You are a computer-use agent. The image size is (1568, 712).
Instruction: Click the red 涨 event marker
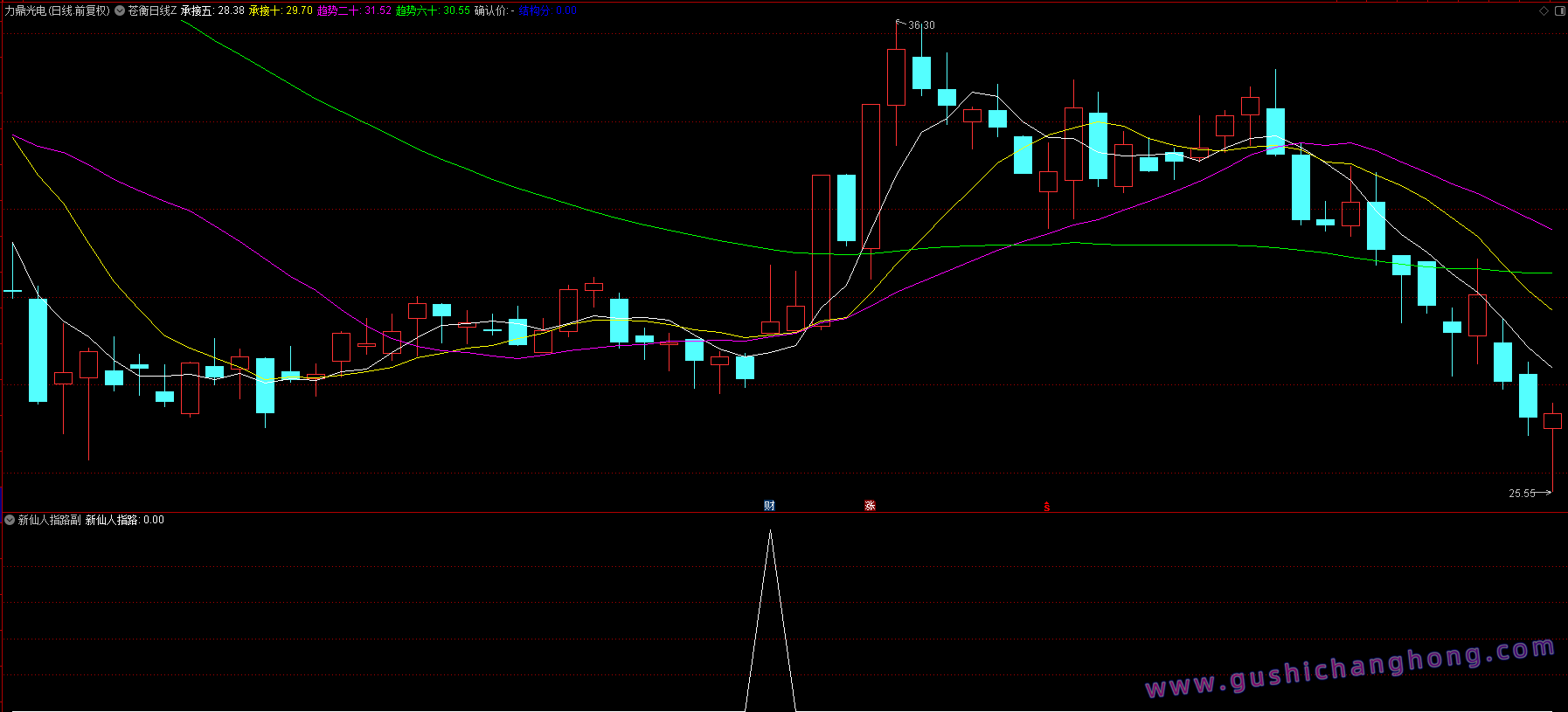click(x=870, y=506)
